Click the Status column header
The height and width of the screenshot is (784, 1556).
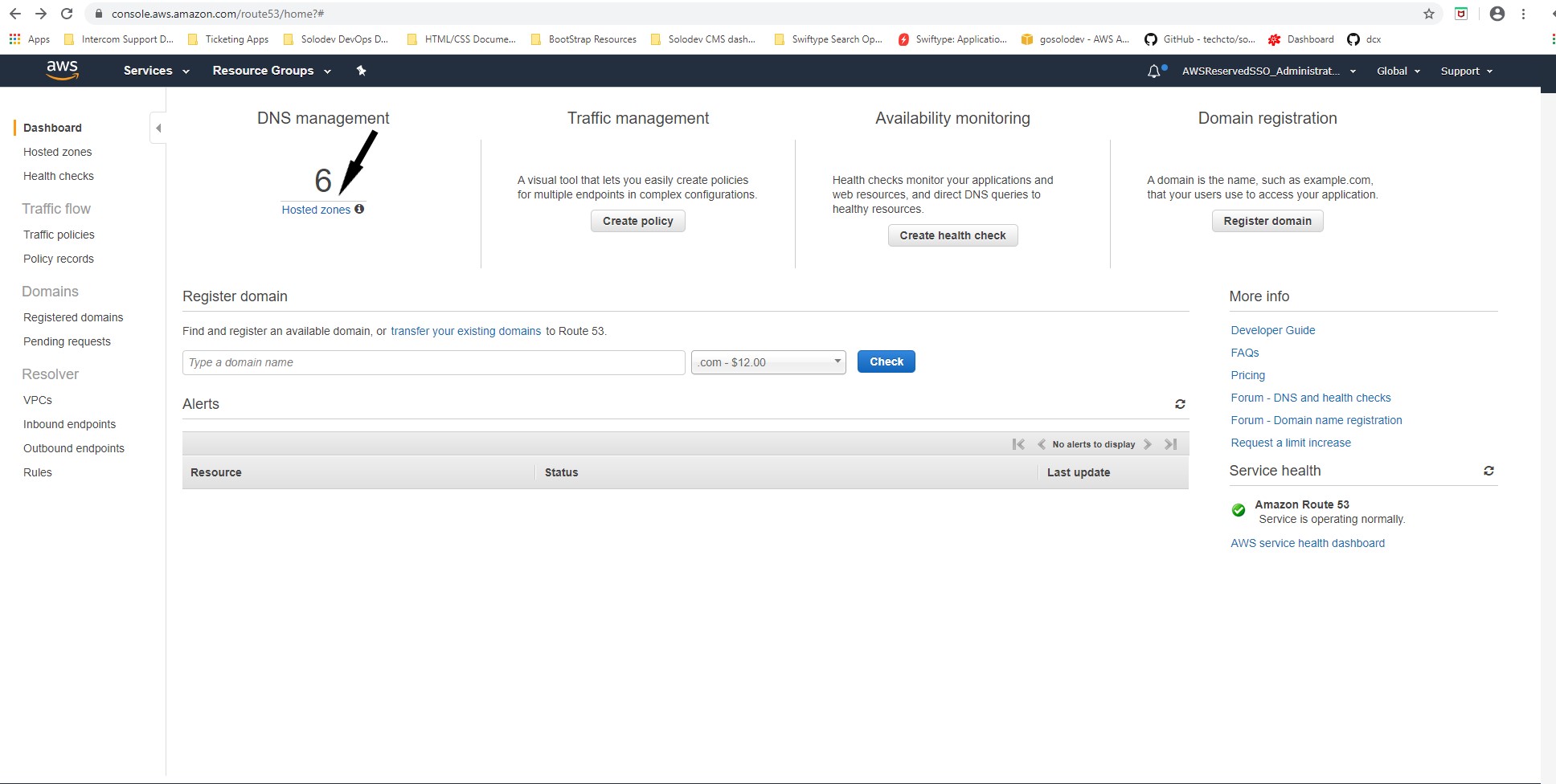[786, 472]
